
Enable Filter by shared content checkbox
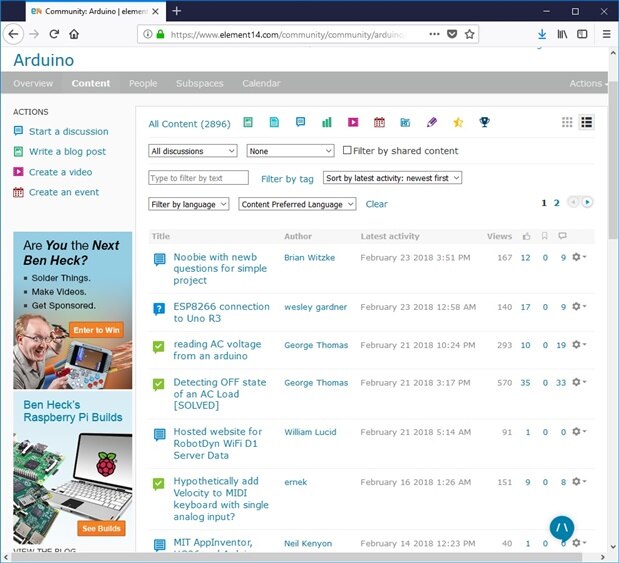point(347,151)
